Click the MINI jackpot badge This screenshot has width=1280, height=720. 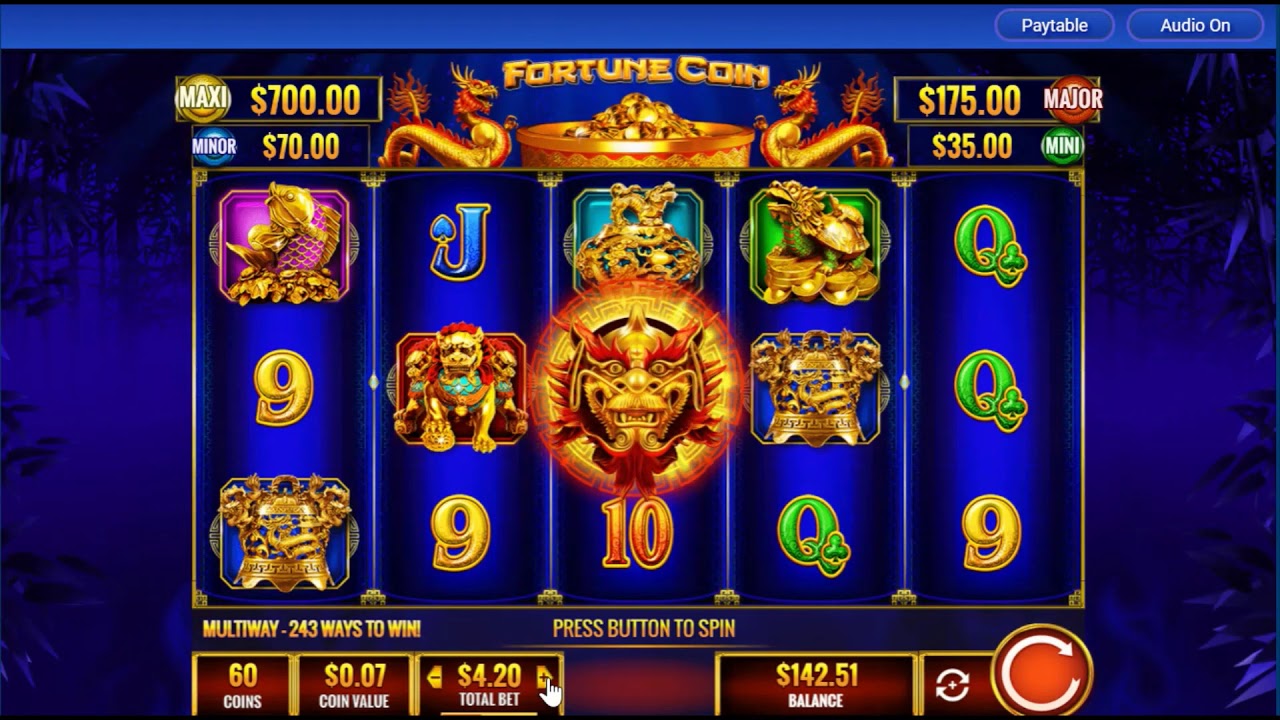[x=1062, y=147]
